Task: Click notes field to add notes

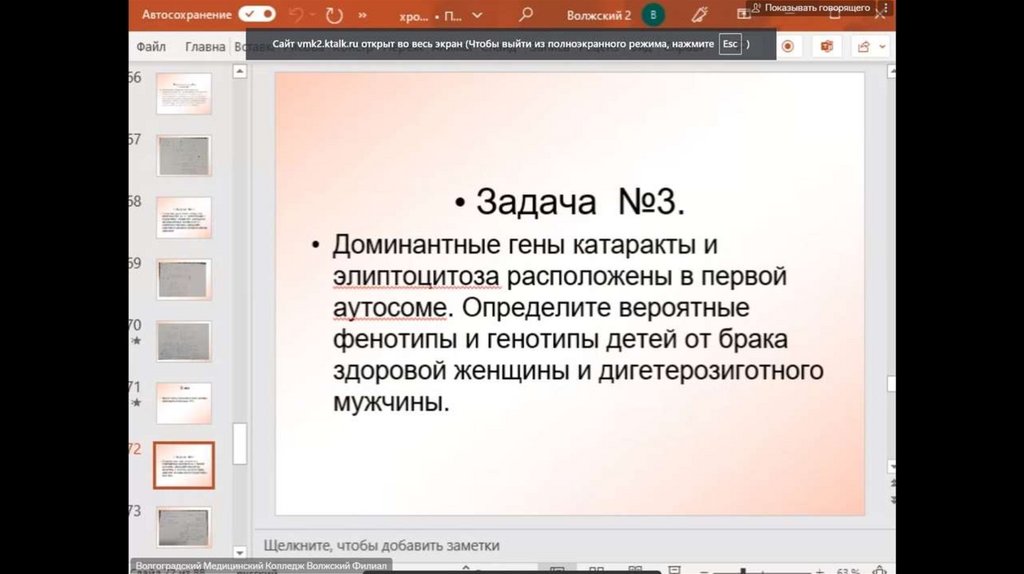Action: click(381, 545)
